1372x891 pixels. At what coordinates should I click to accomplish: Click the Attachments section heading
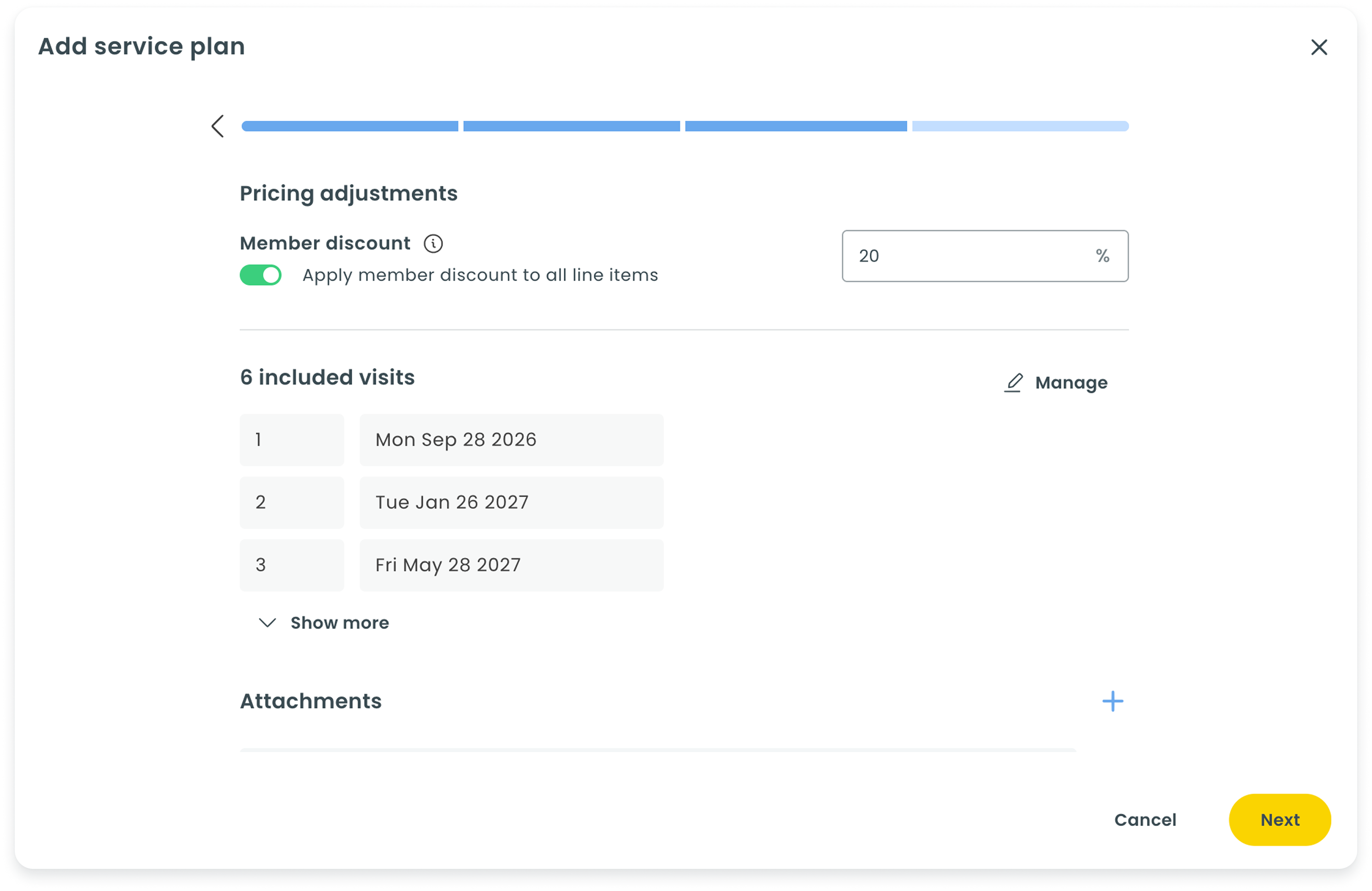pyautogui.click(x=311, y=701)
